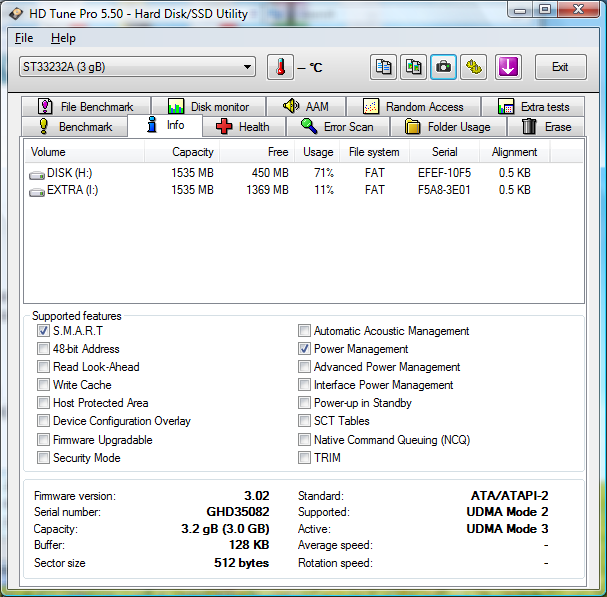This screenshot has width=607, height=597.
Task: Toggle the Interface Power Management checkbox
Action: [304, 384]
